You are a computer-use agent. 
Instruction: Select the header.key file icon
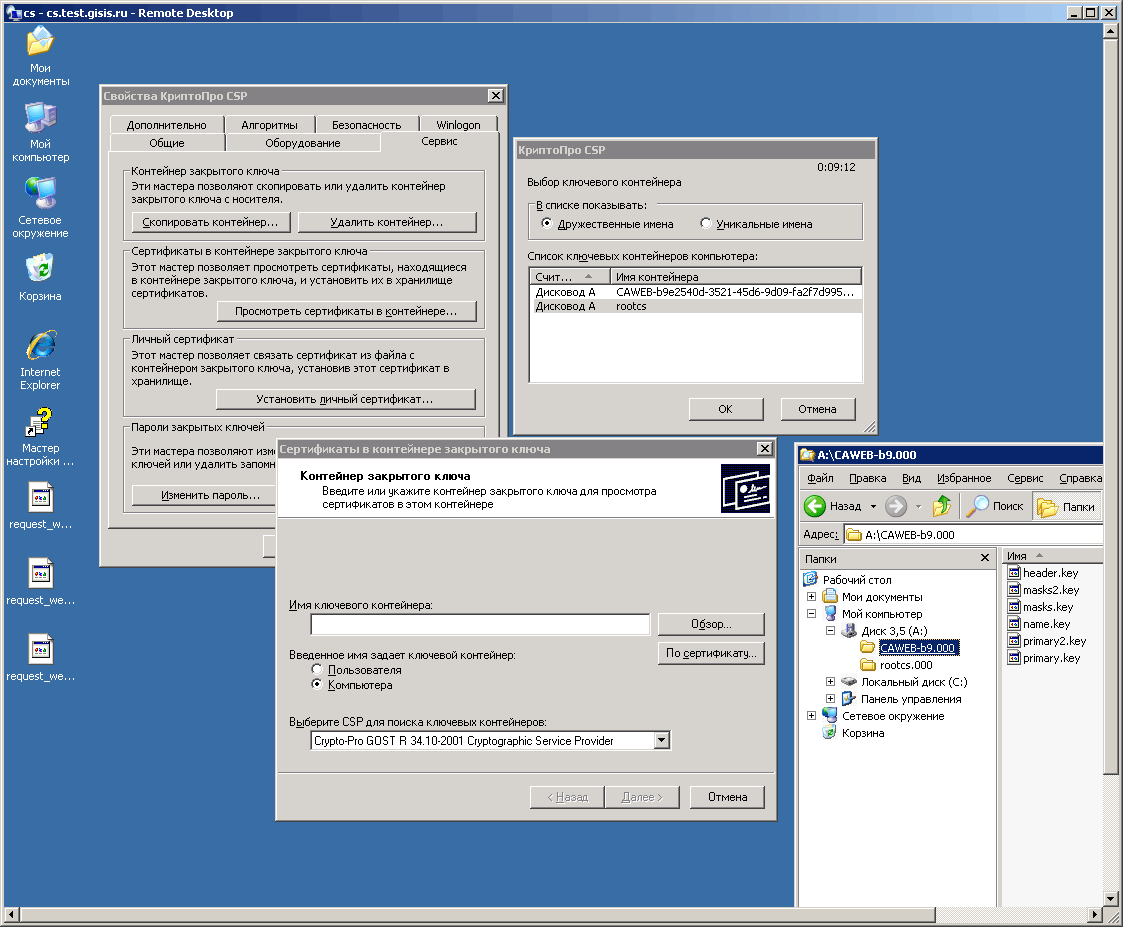(x=1013, y=572)
